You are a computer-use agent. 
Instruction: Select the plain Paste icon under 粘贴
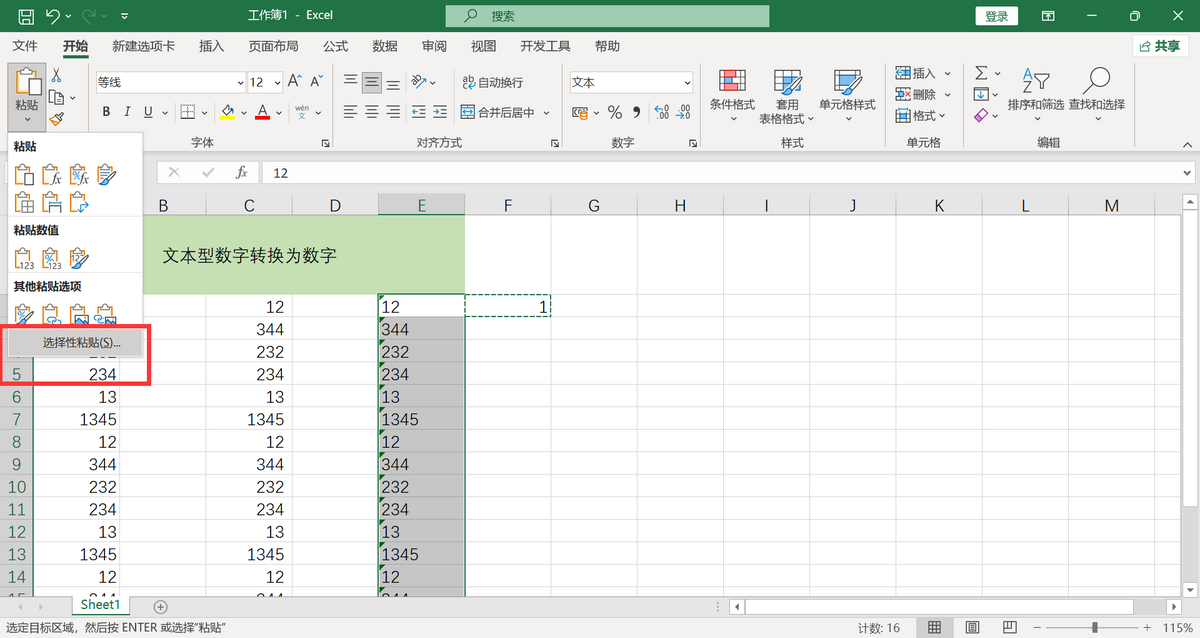25,176
